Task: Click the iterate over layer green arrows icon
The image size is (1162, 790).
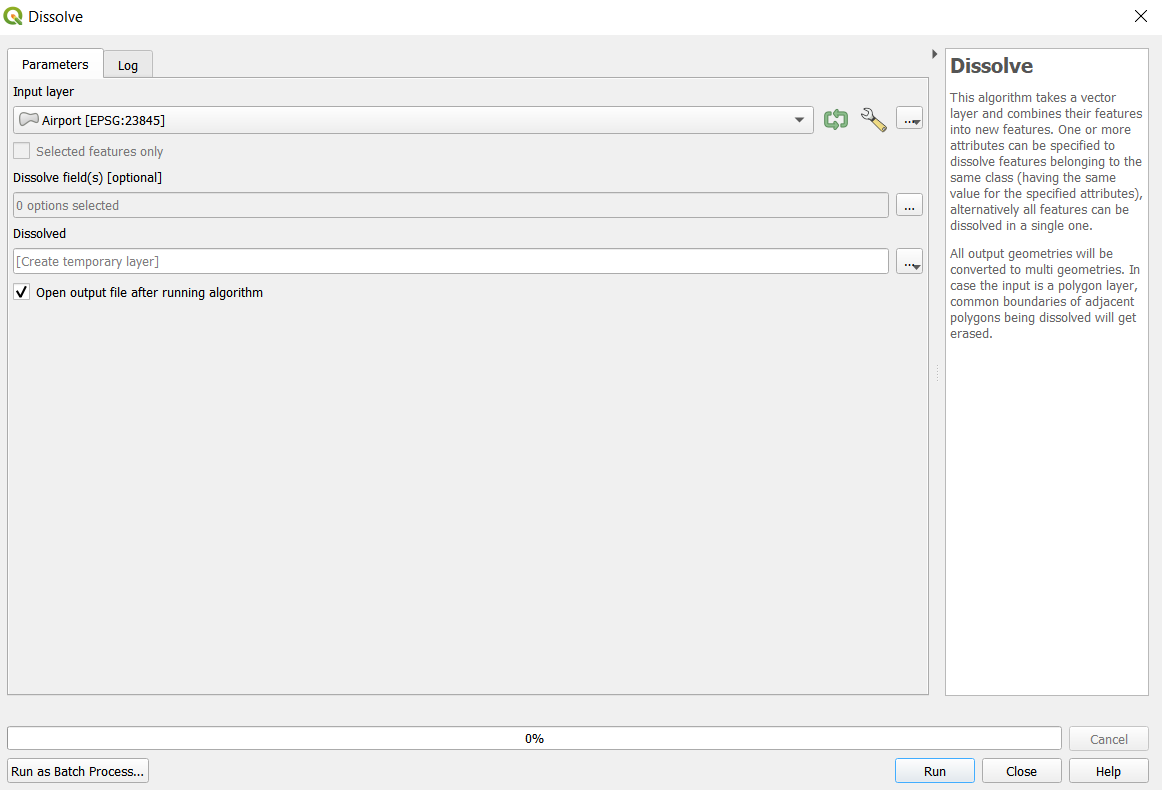Action: (x=835, y=120)
